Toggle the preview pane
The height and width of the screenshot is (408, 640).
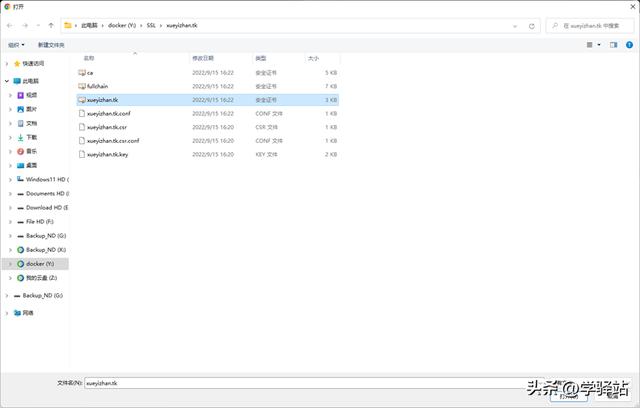(613, 45)
